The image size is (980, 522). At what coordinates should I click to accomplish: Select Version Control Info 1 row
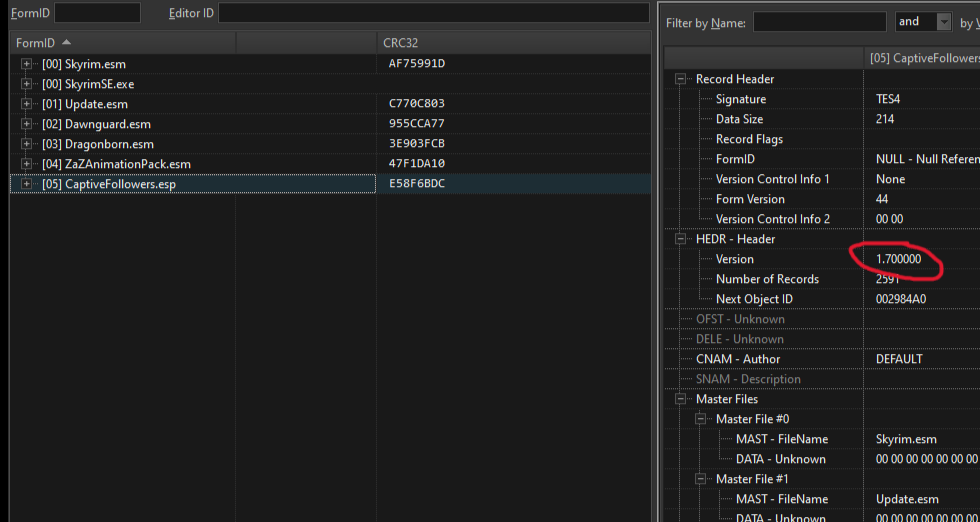[x=822, y=179]
